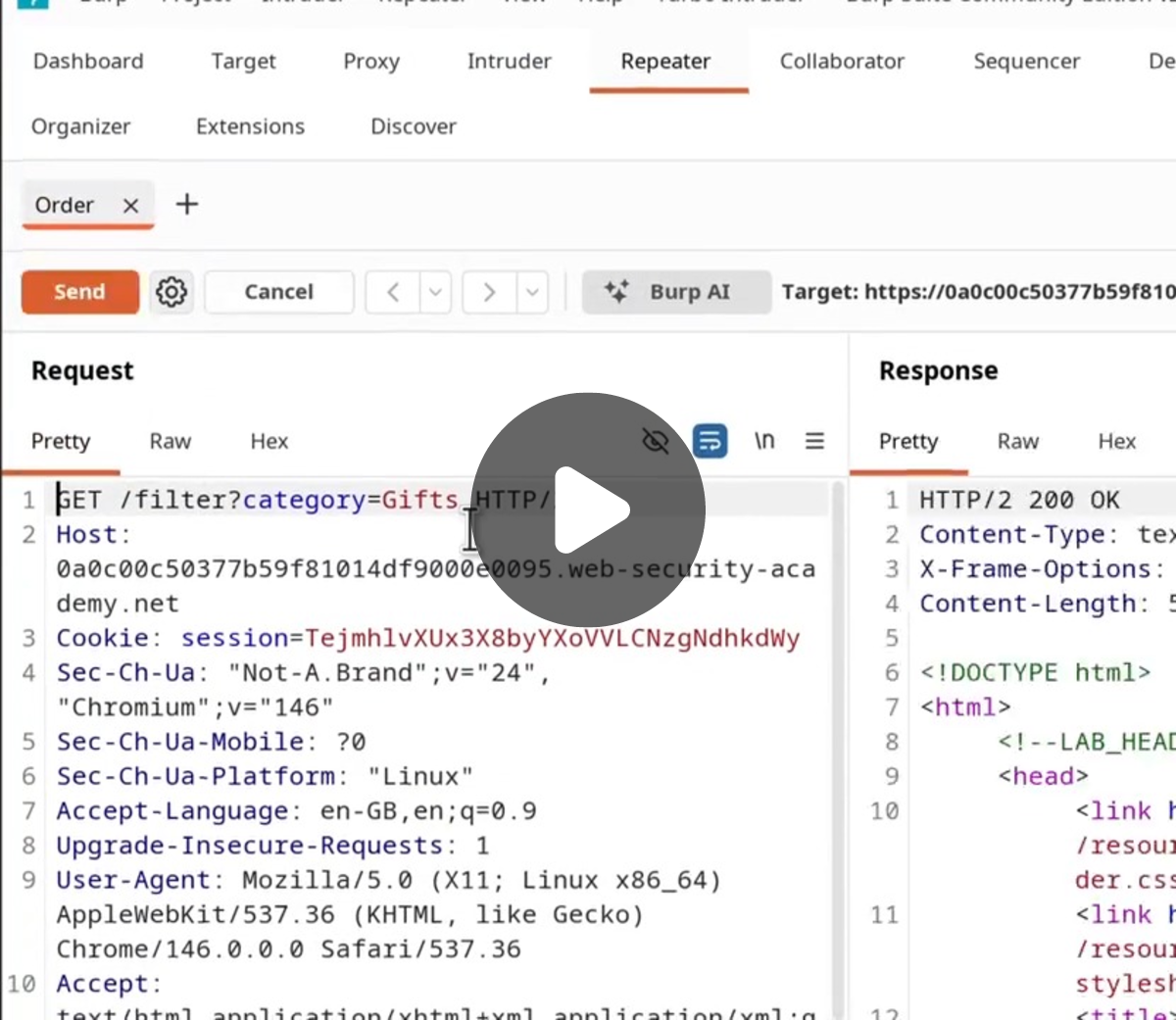Open the Organizer tab
This screenshot has width=1176, height=1020.
[80, 126]
